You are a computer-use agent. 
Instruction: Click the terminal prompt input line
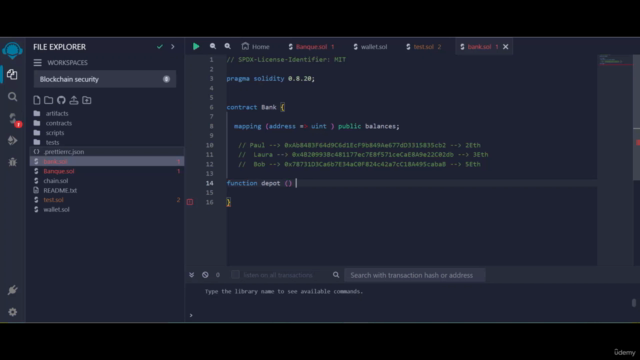pyautogui.click(x=412, y=315)
